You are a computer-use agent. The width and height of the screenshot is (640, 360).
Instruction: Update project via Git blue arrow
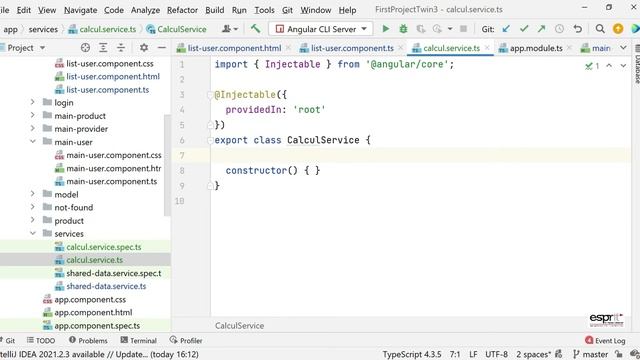tap(506, 29)
